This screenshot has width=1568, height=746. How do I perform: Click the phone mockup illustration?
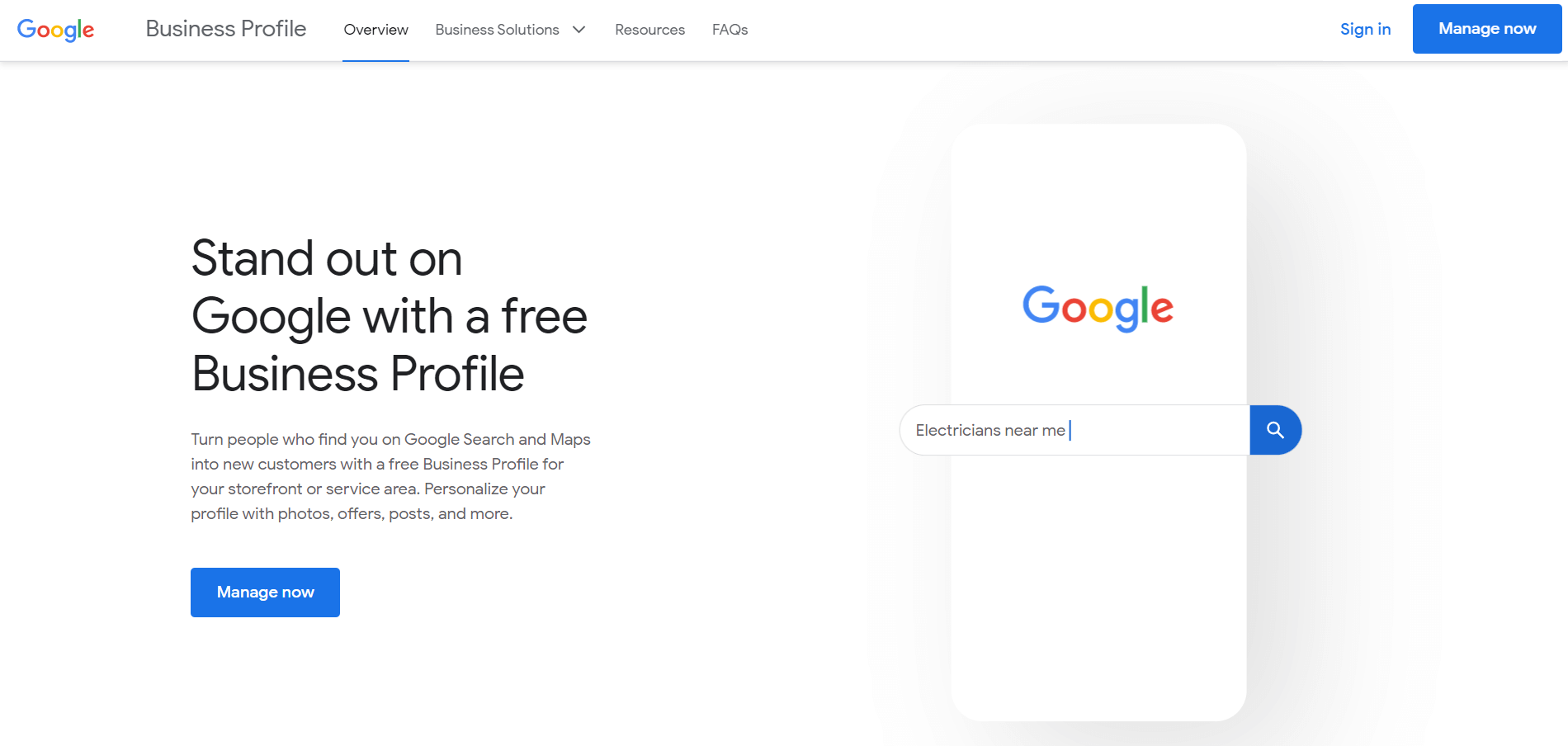(1098, 423)
